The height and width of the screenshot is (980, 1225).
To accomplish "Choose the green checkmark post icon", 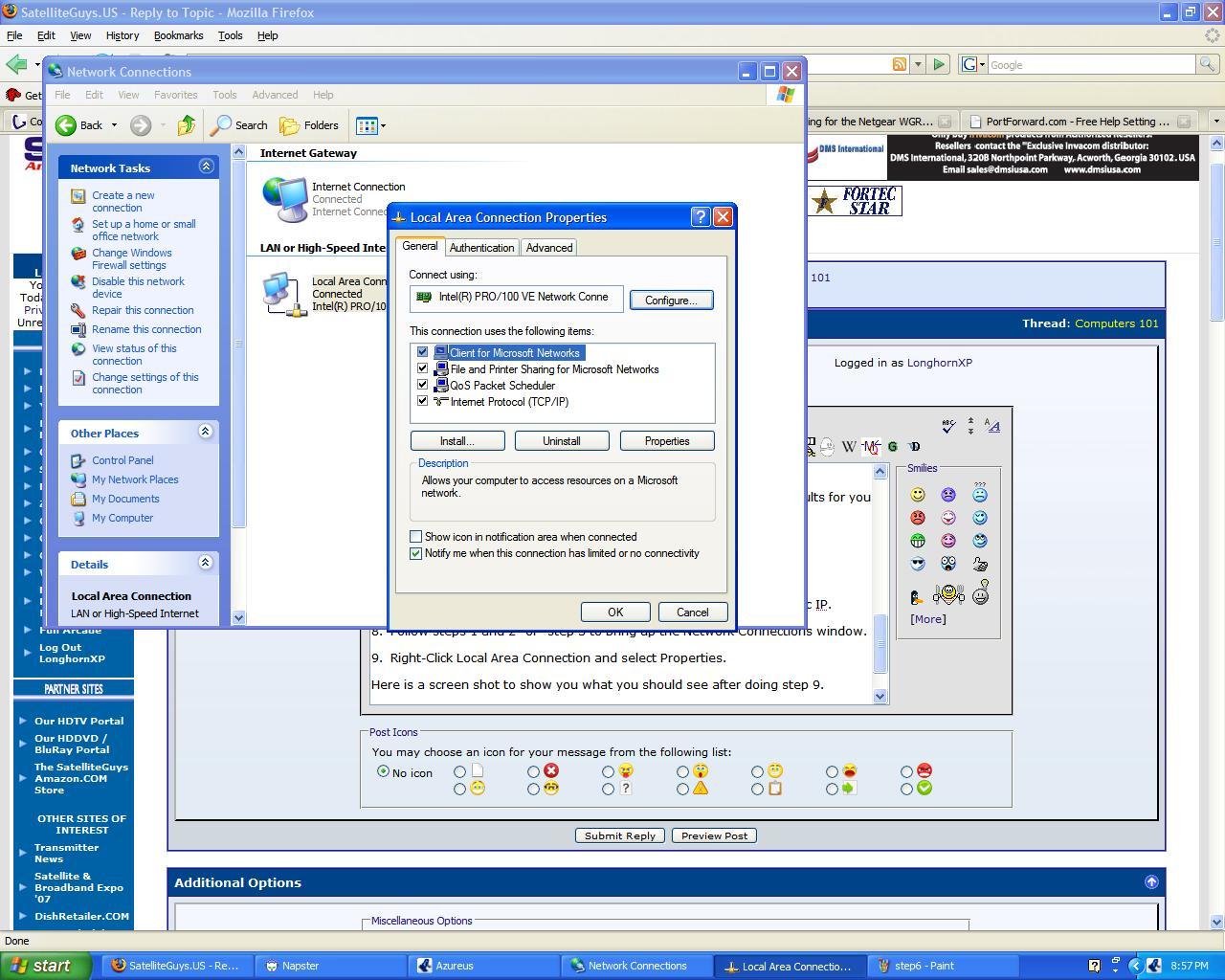I will (x=906, y=790).
